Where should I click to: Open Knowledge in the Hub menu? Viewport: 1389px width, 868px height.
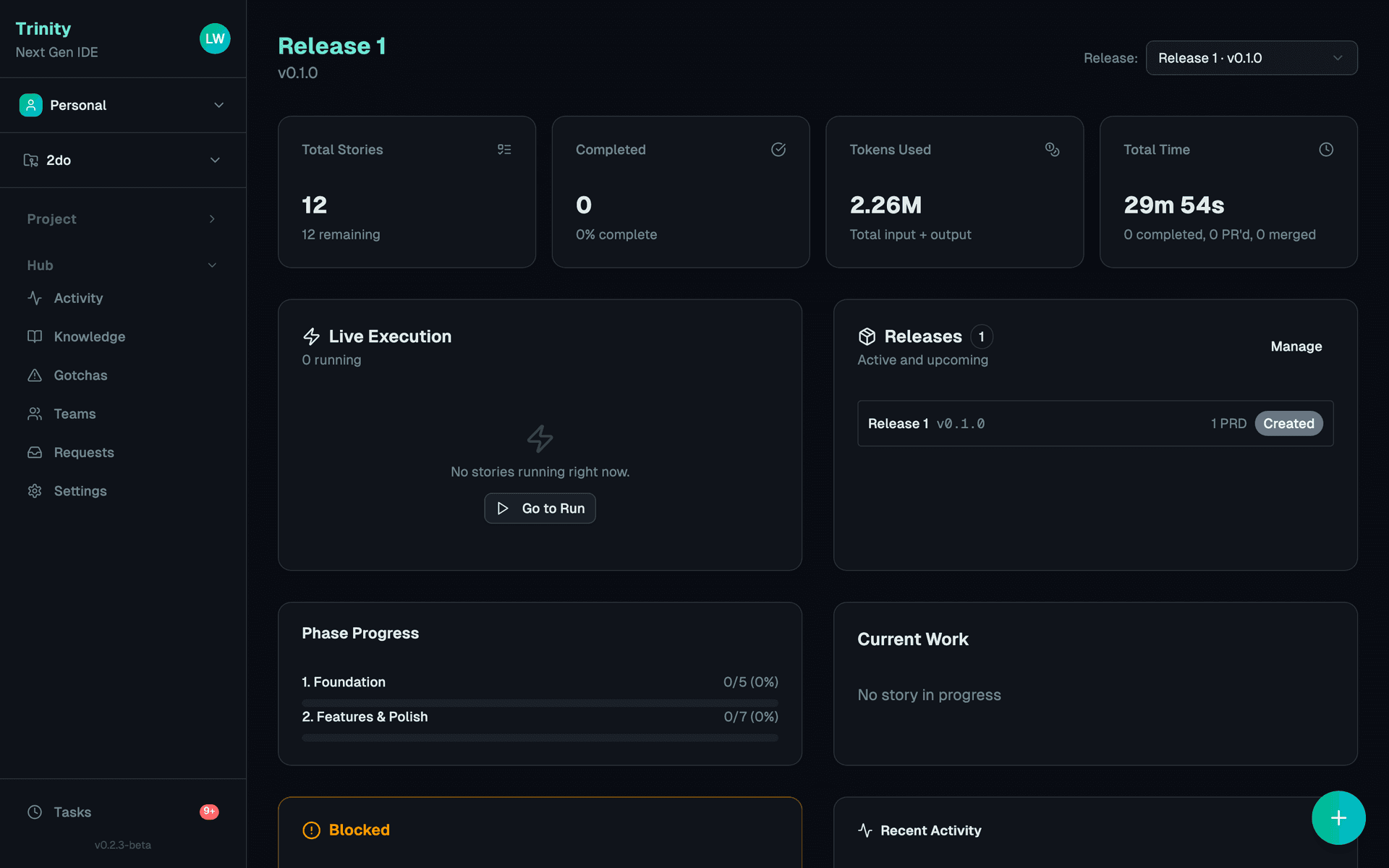tap(123, 336)
